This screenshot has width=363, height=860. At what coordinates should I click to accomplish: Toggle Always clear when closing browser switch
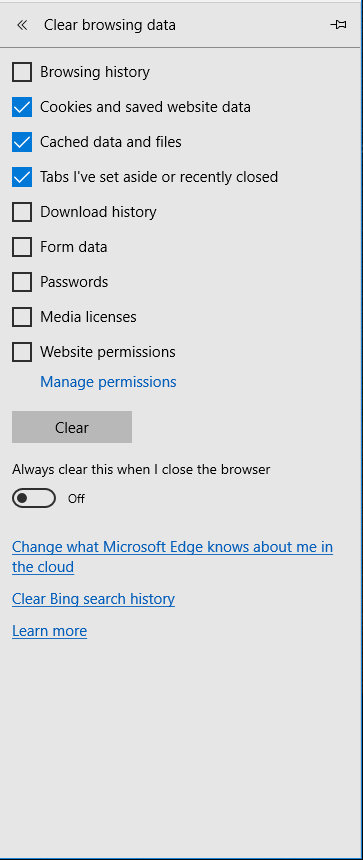34,498
